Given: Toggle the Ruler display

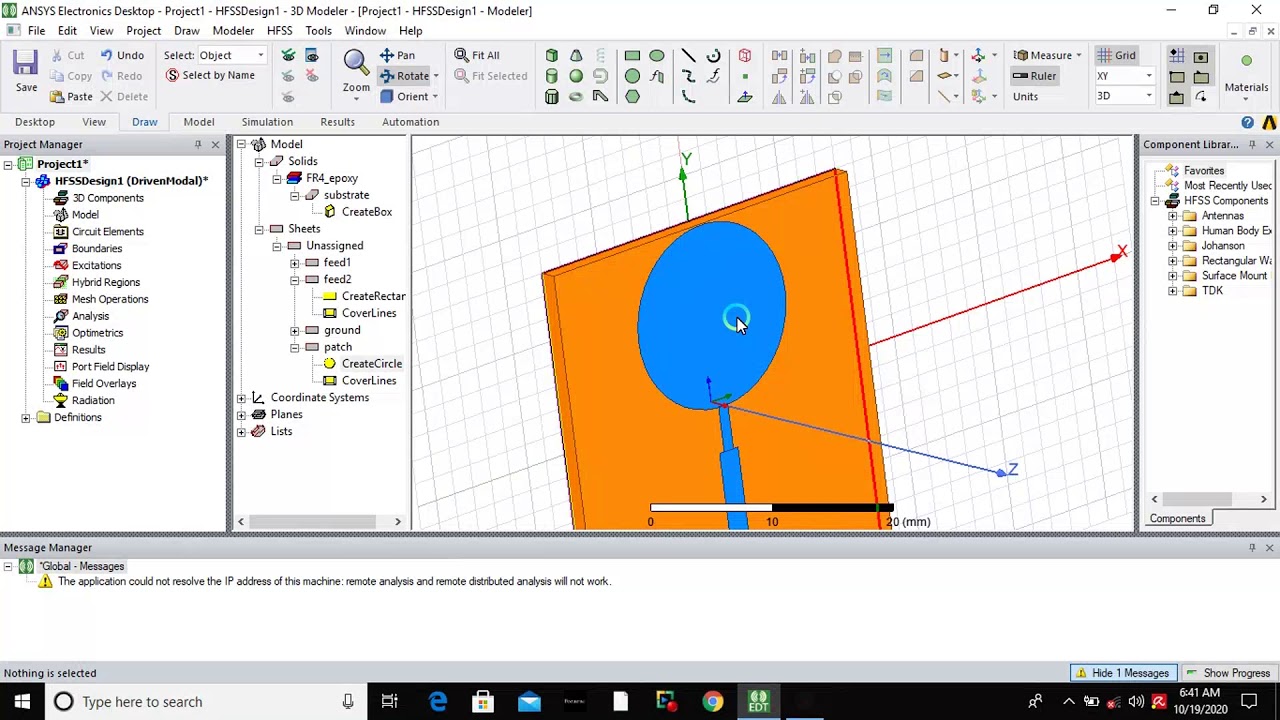Looking at the screenshot, I should (x=1034, y=76).
